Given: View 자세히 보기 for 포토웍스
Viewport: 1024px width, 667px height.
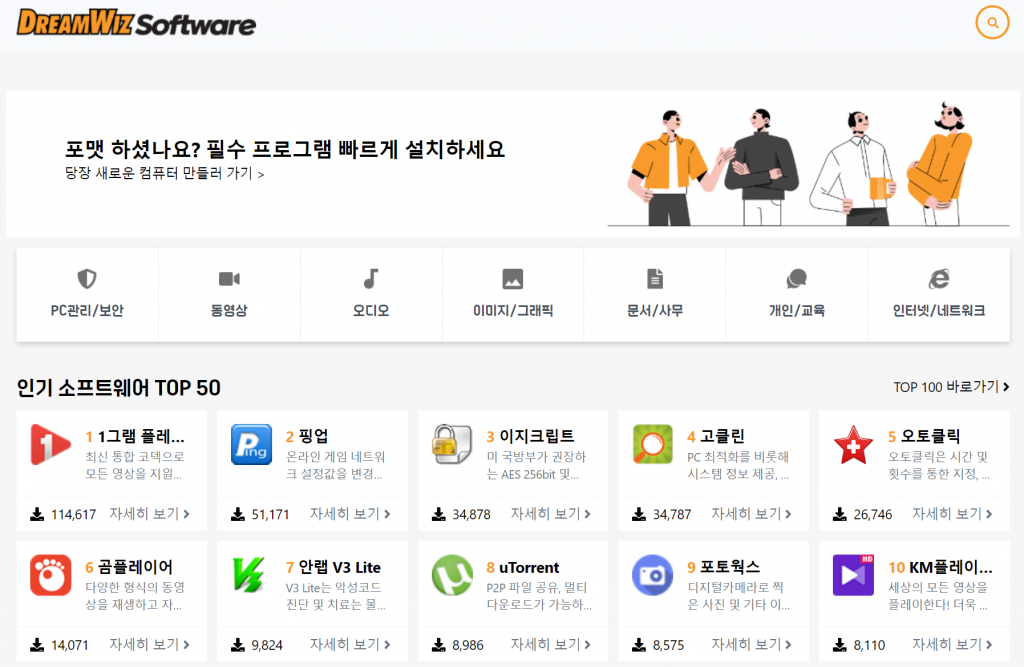Looking at the screenshot, I should 751,645.
